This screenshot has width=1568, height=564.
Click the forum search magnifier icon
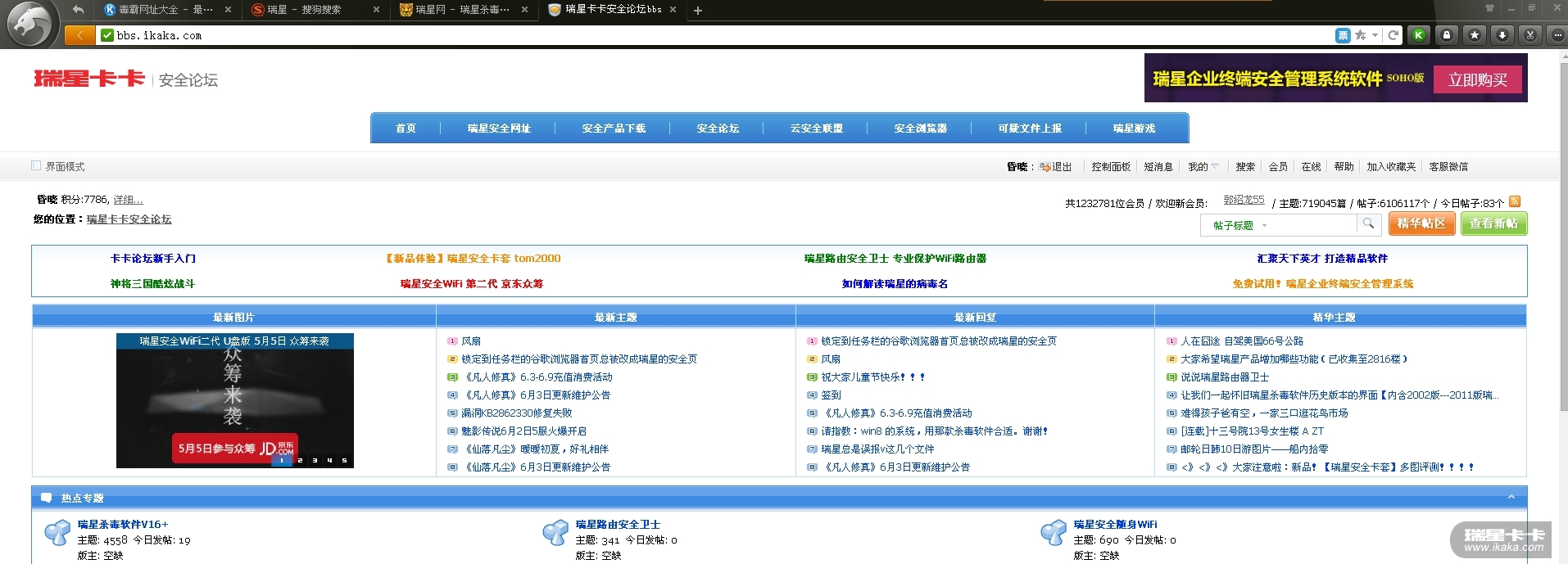point(1368,223)
